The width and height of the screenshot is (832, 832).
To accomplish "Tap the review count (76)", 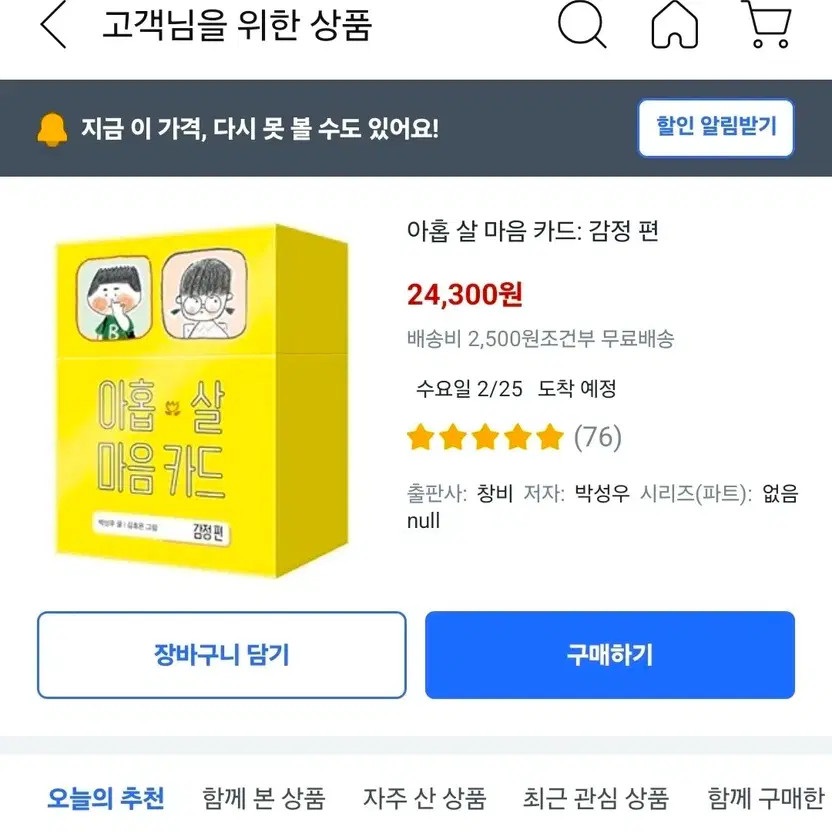I will (597, 437).
